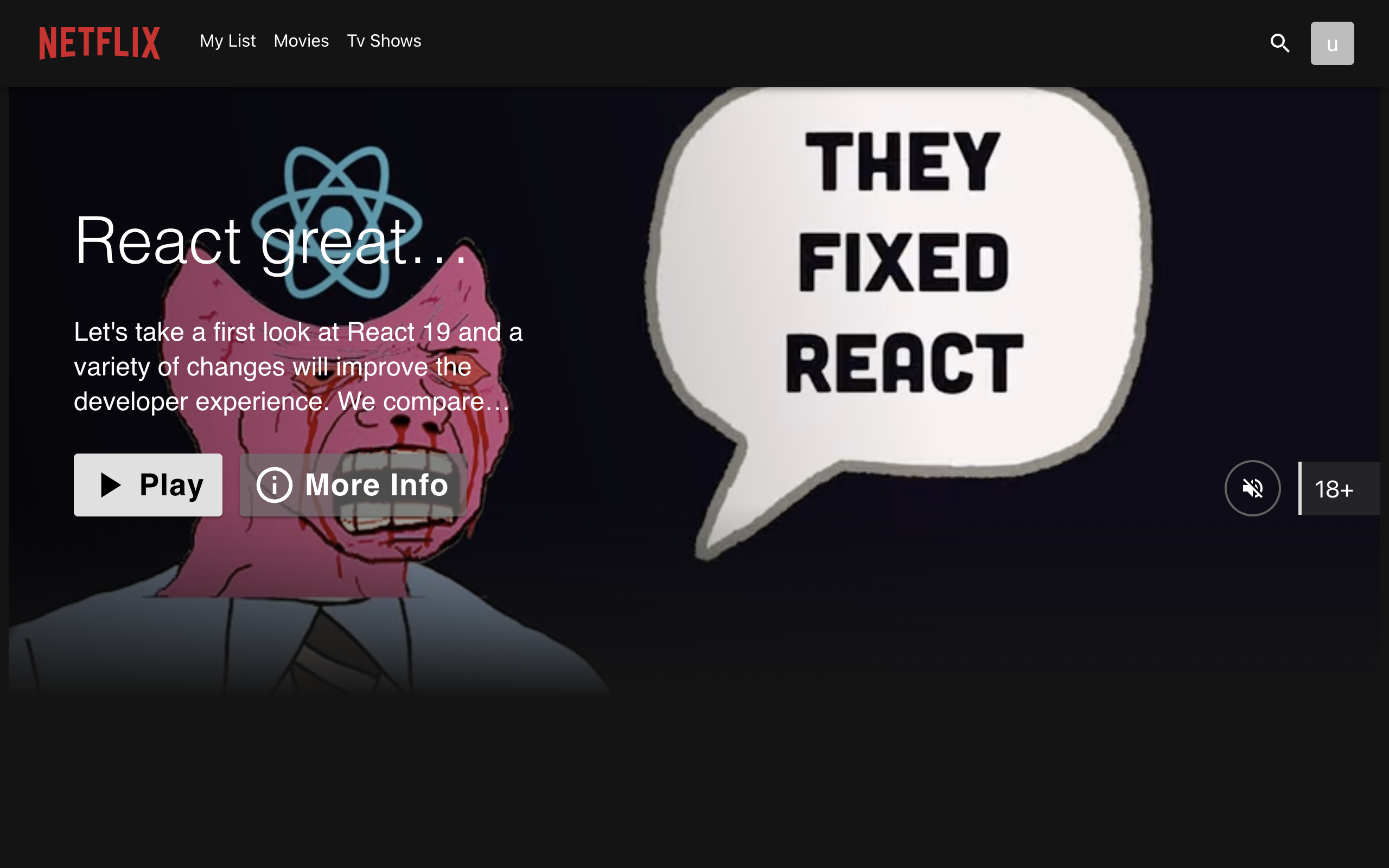
Task: Click the My List navigation link
Action: coord(227,41)
